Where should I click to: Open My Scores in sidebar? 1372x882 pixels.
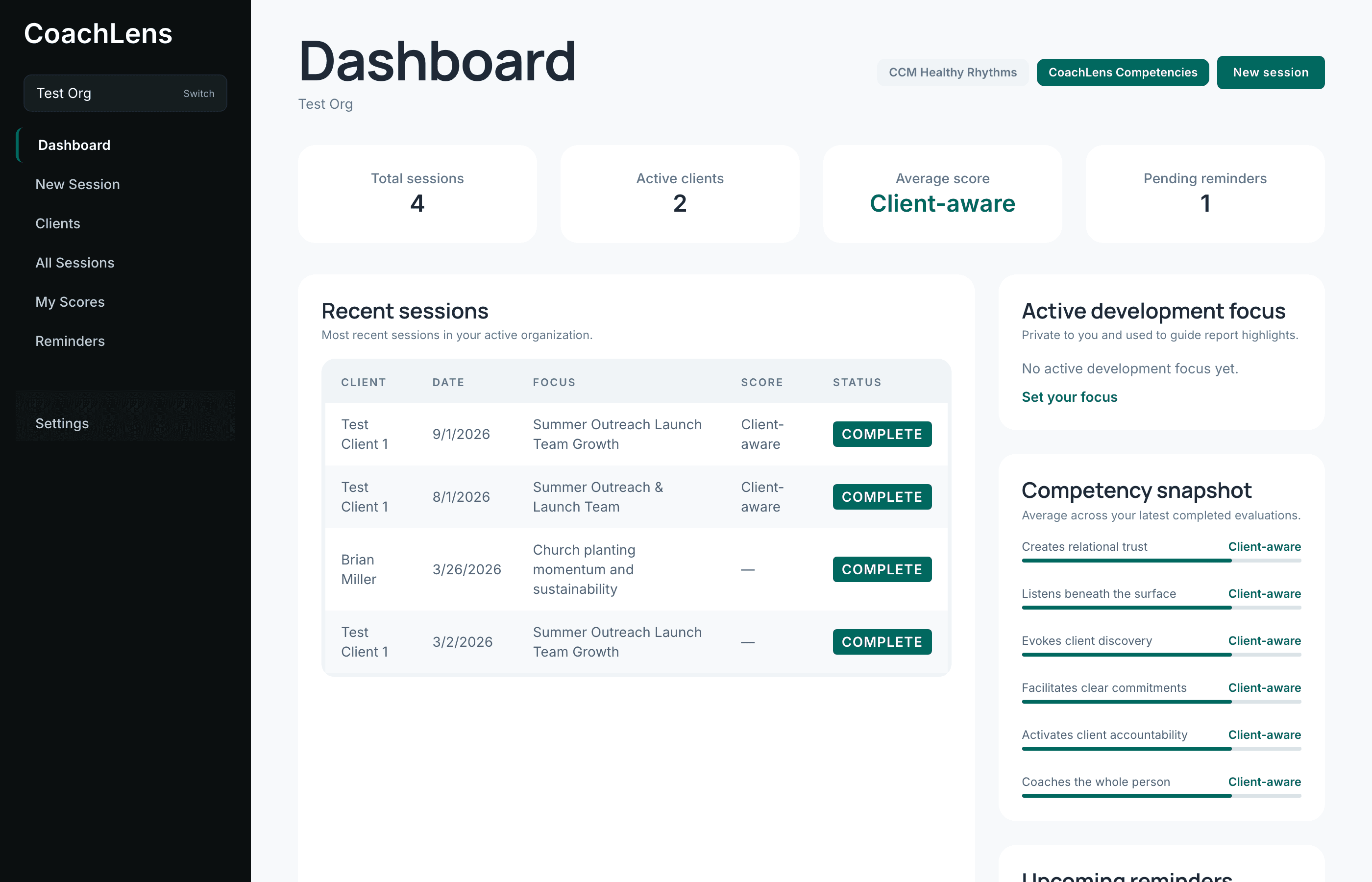(x=125, y=302)
